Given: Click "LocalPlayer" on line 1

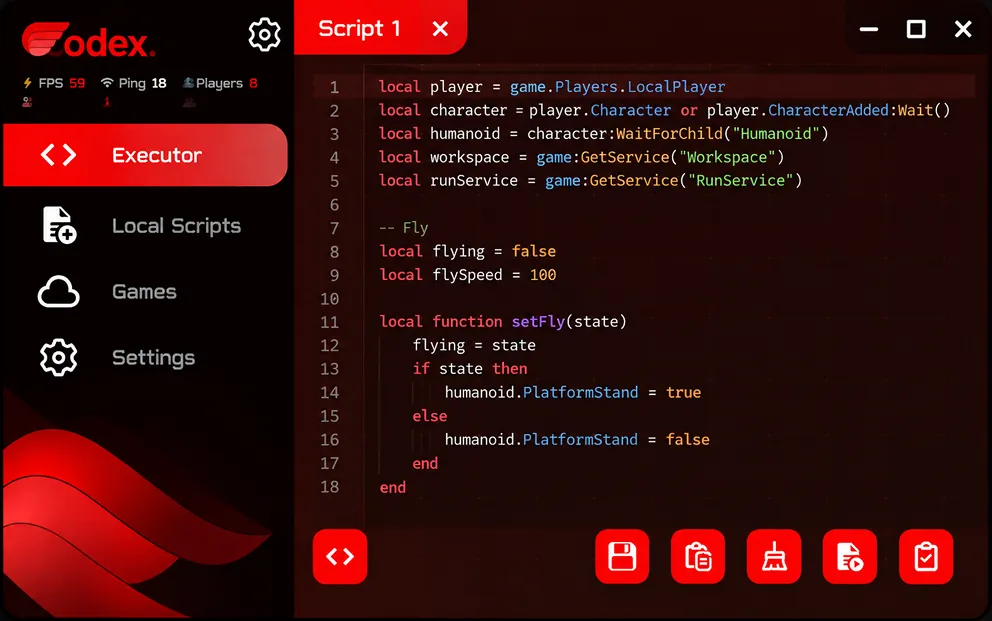Looking at the screenshot, I should 676,87.
